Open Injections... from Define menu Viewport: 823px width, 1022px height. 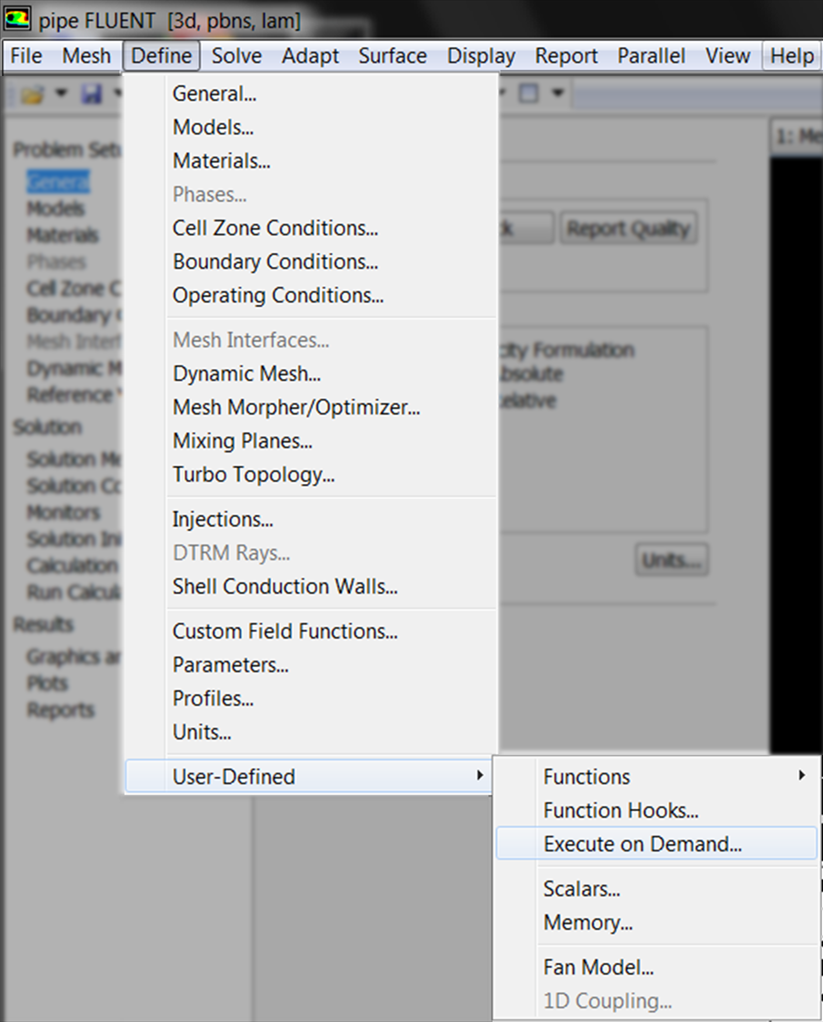(x=310, y=519)
